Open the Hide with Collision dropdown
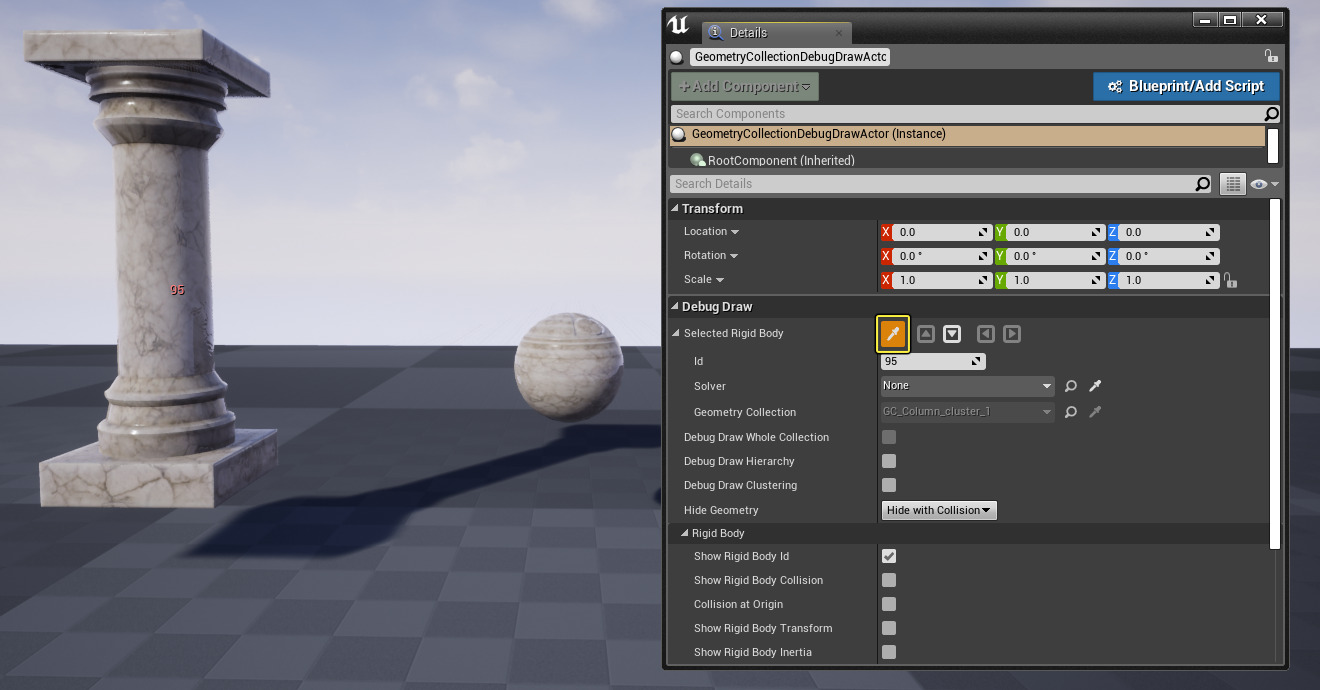 [939, 510]
